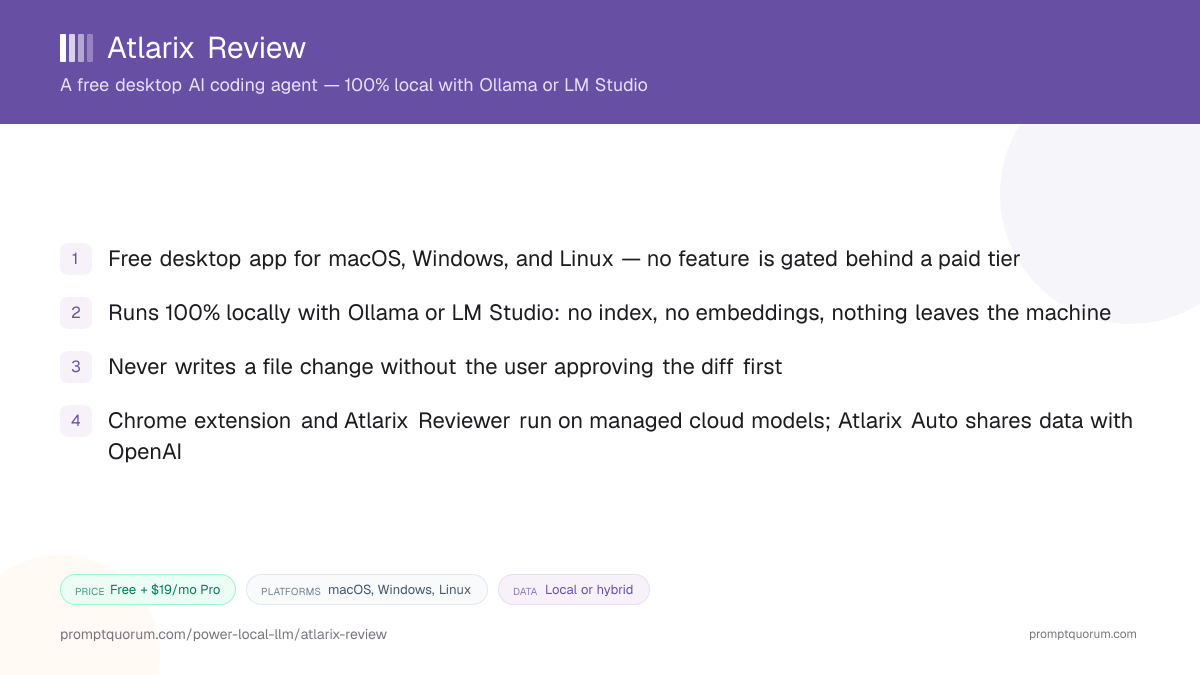This screenshot has height=675, width=1200.
Task: Select the number 2 list badge
Action: click(76, 313)
